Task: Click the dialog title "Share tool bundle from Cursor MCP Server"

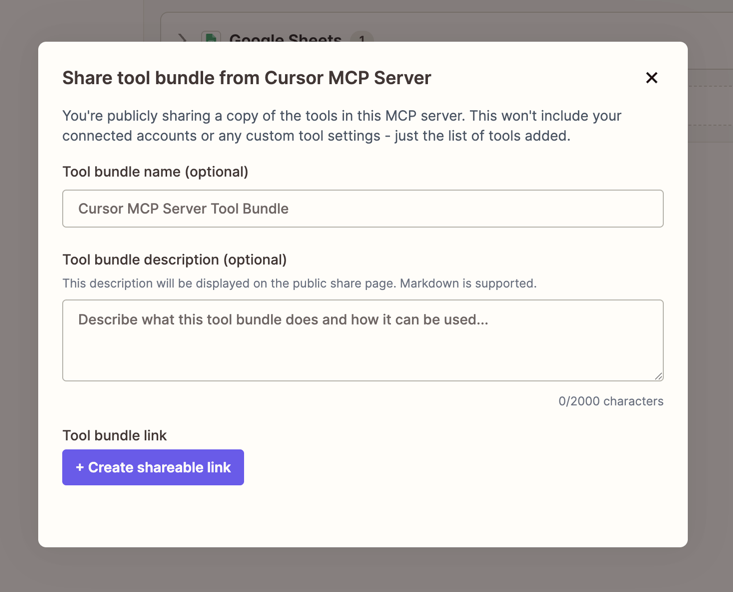Action: coord(246,78)
